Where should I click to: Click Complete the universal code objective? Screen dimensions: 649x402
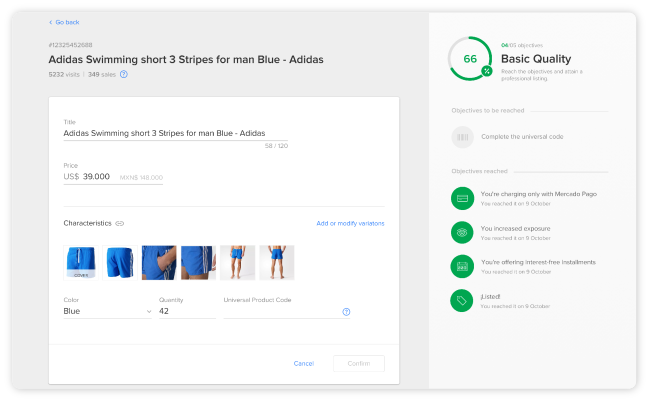click(x=522, y=137)
